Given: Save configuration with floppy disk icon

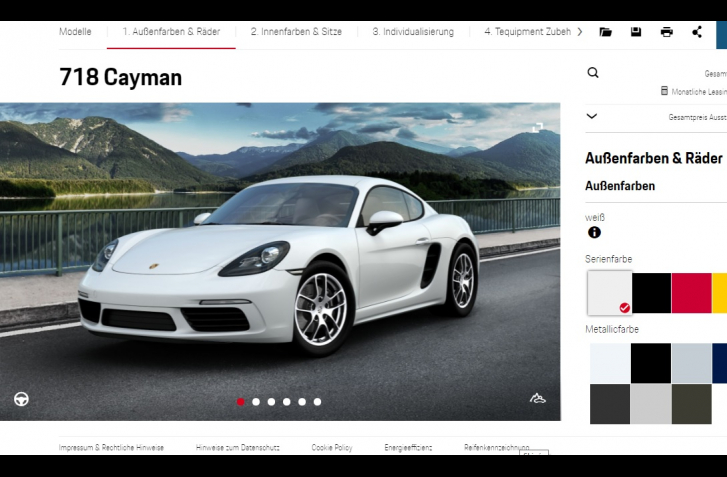Looking at the screenshot, I should pos(636,32).
